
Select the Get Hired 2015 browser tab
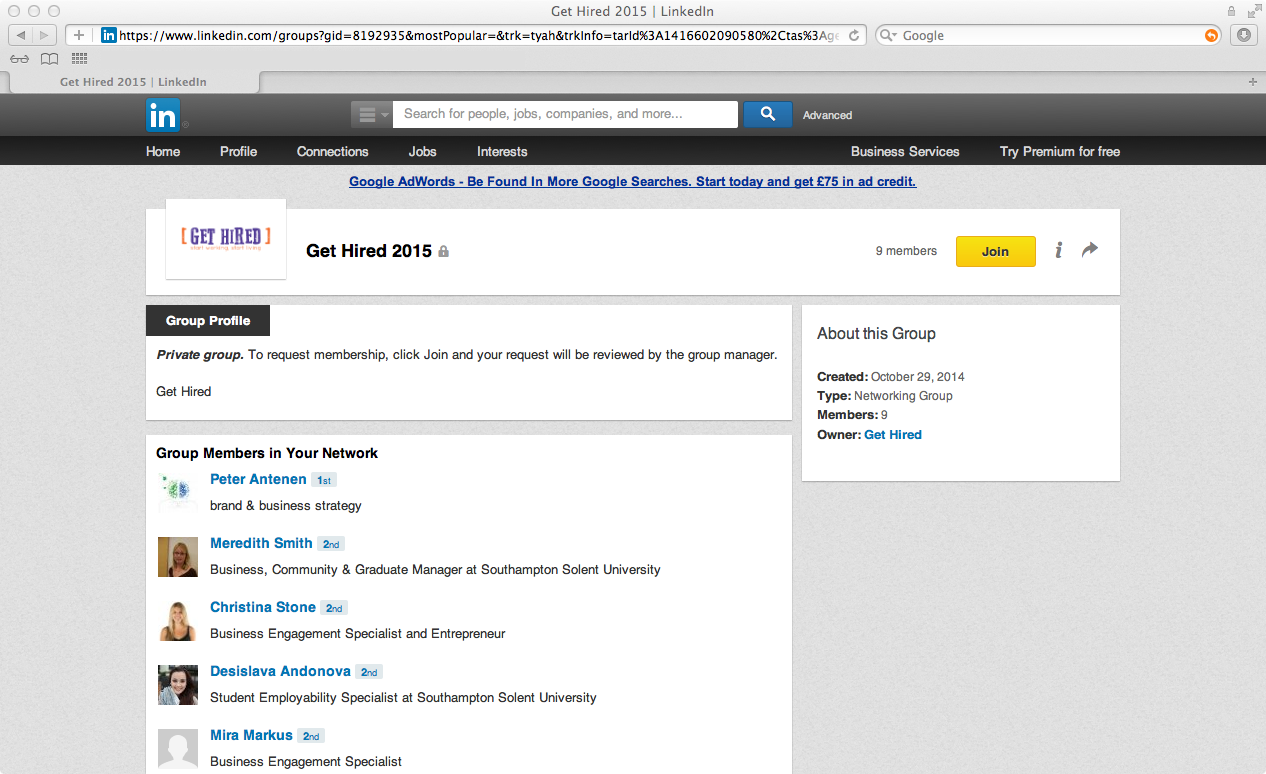pyautogui.click(x=133, y=82)
